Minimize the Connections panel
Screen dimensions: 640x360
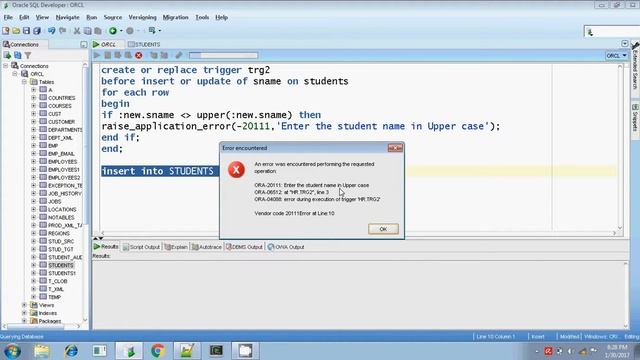pyautogui.click(x=84, y=44)
